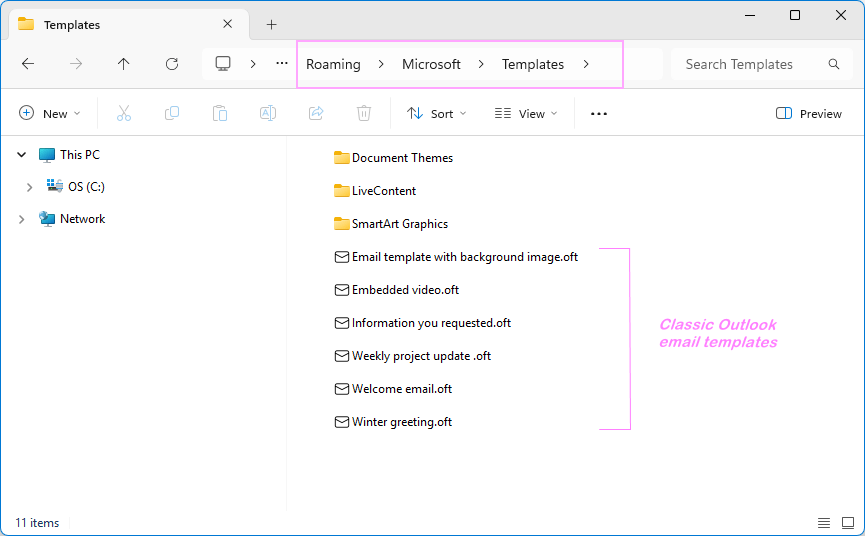Select the LiveContent folder name
Viewport: 865px width, 536px height.
[x=384, y=191]
